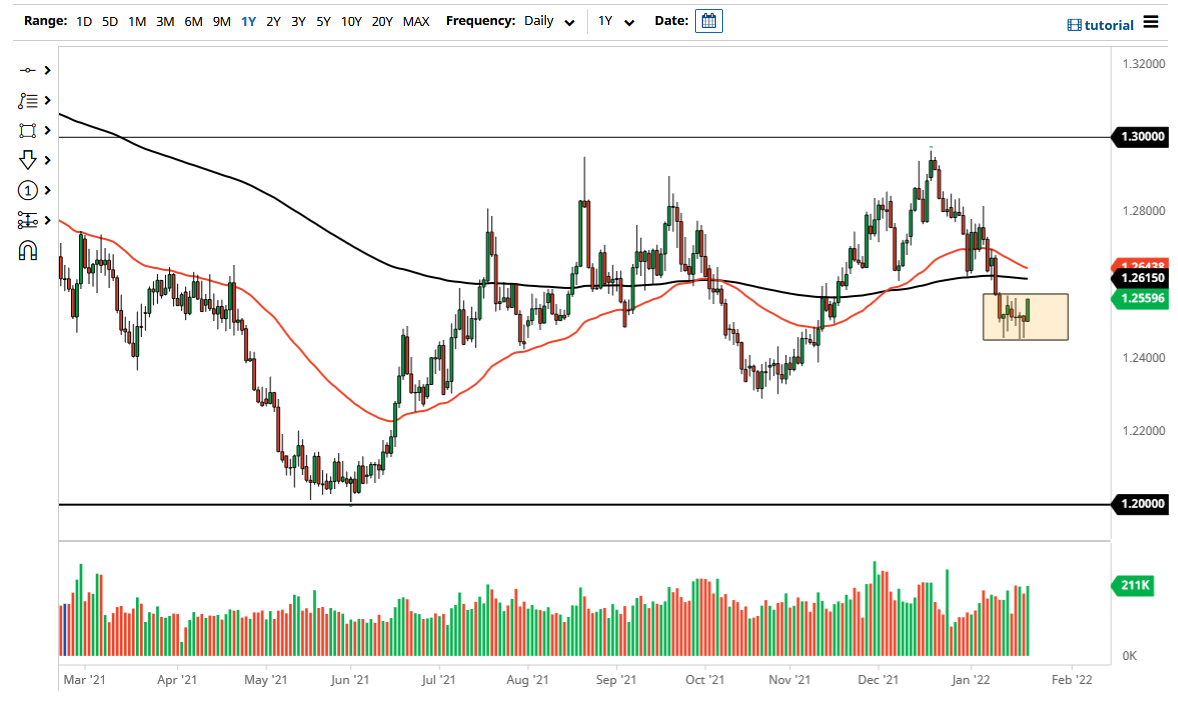The image size is (1178, 702).
Task: Open the hamburger menu
Action: (1150, 22)
